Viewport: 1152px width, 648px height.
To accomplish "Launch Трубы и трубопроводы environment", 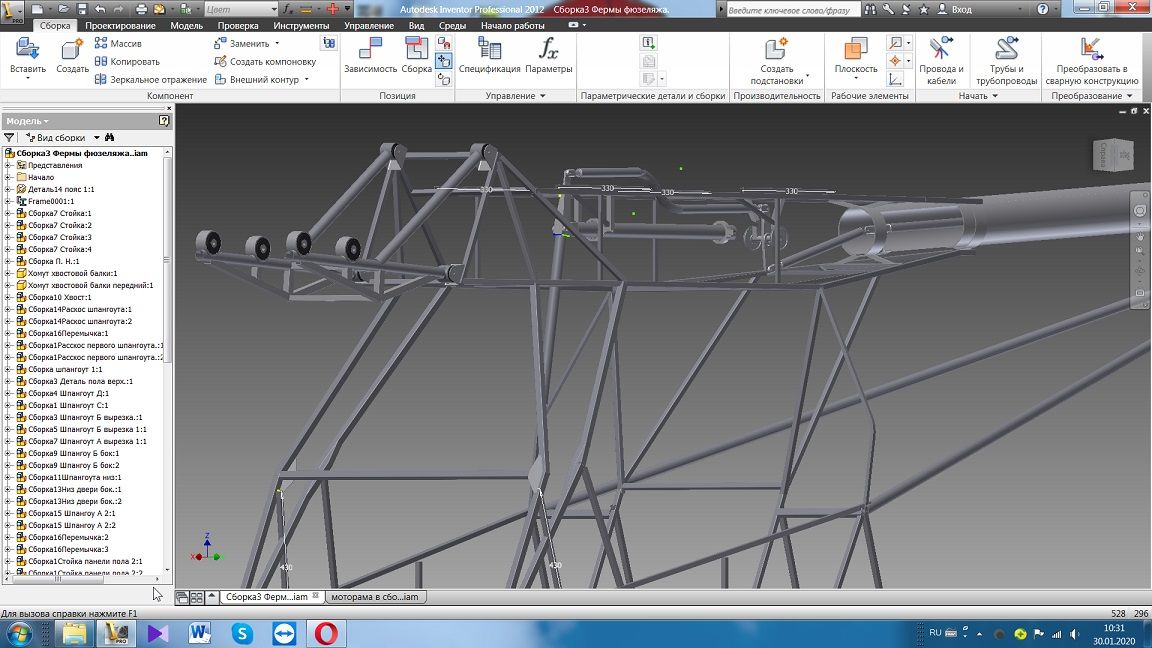I will (x=1006, y=49).
